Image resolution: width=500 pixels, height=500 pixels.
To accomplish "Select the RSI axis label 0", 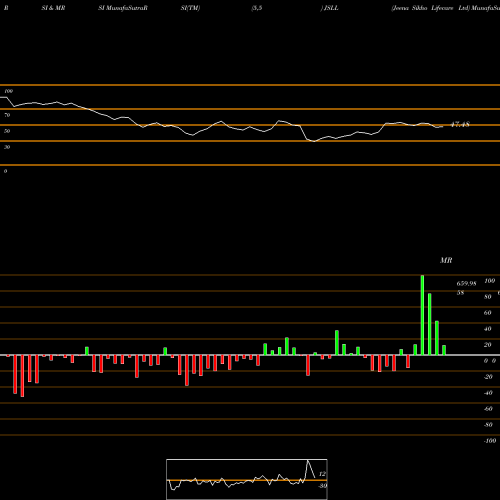I will pyautogui.click(x=5, y=171).
